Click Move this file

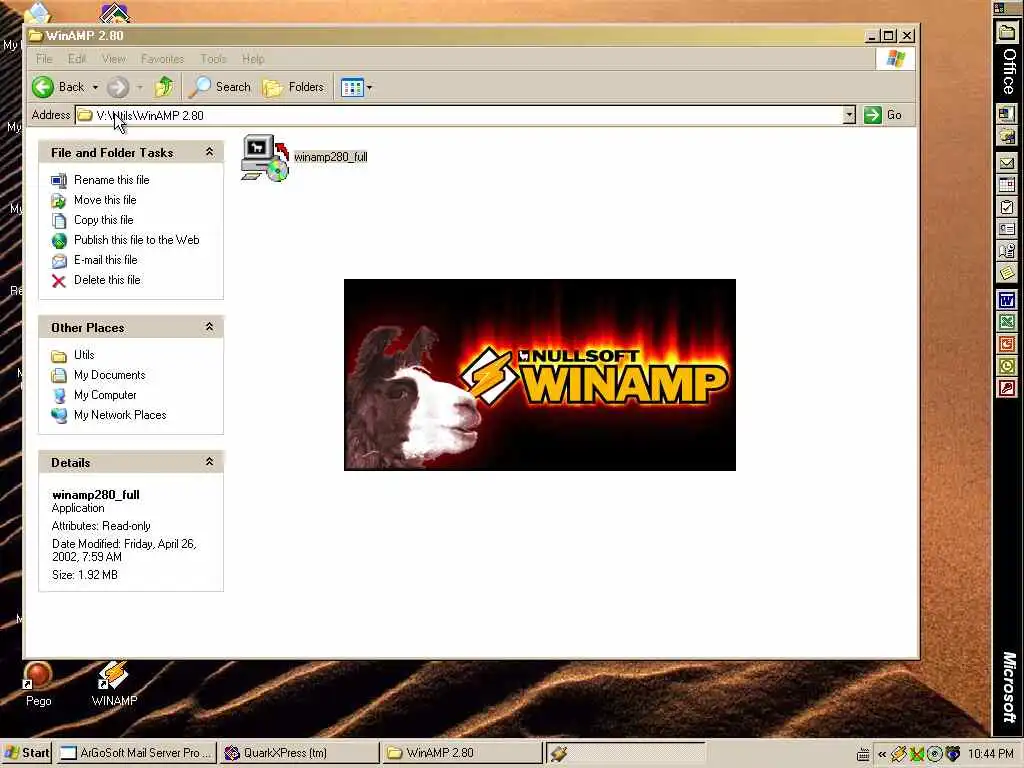[x=105, y=200]
